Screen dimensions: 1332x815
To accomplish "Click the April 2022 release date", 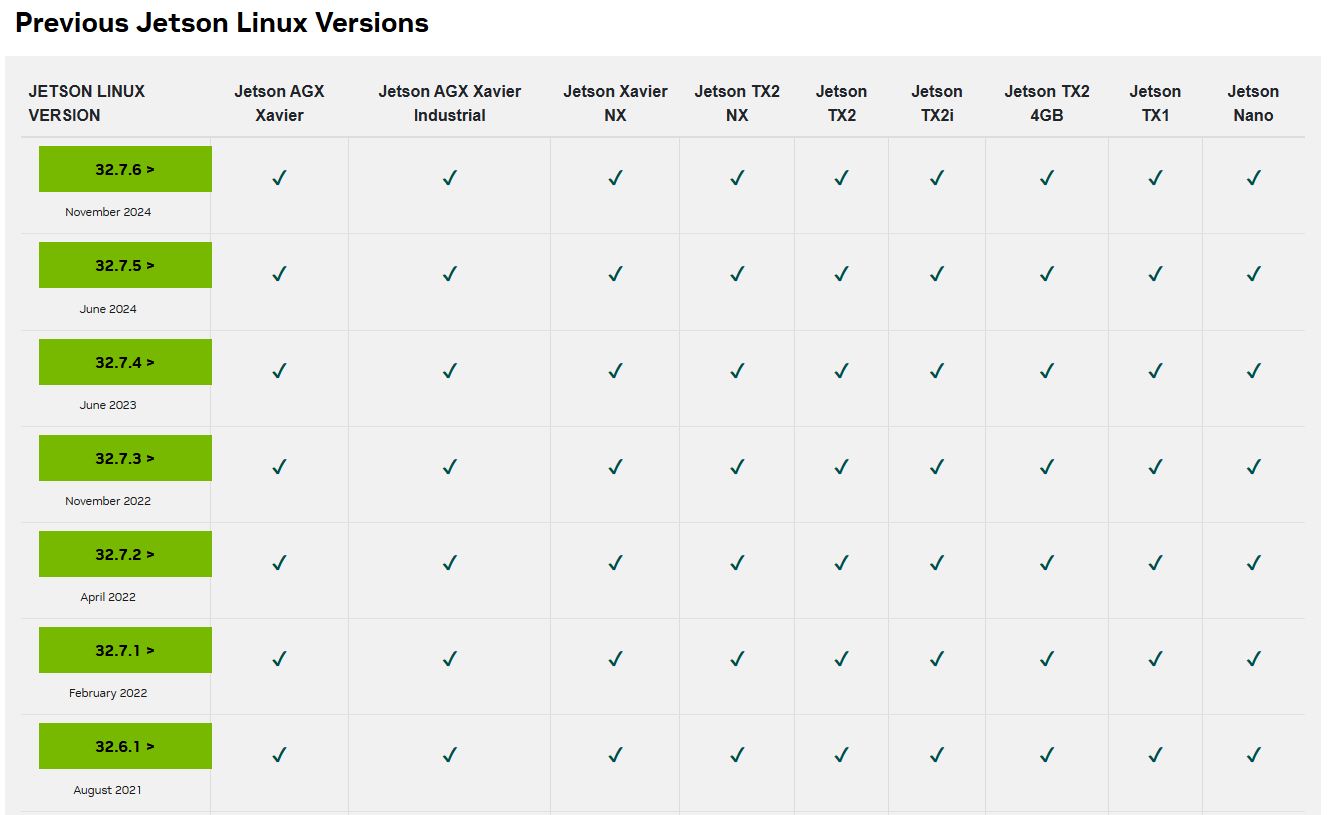I will [108, 597].
